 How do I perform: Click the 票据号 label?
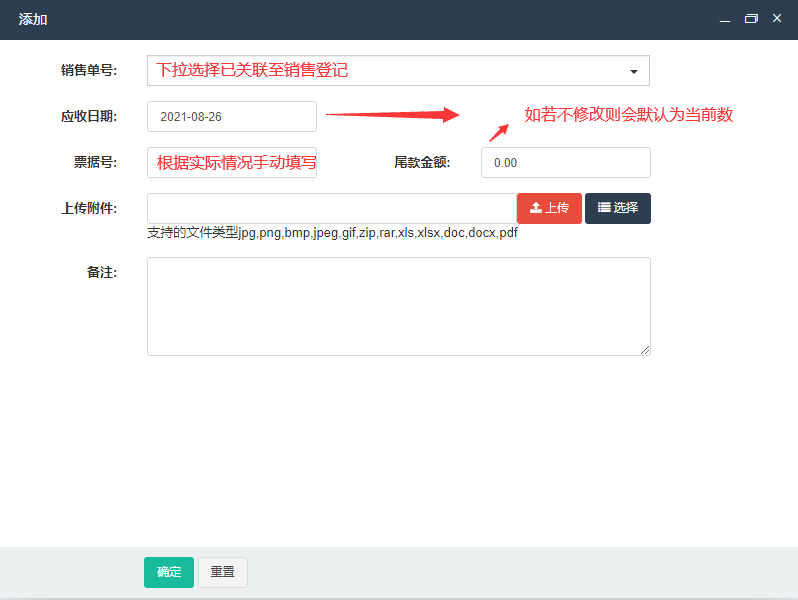[x=96, y=162]
